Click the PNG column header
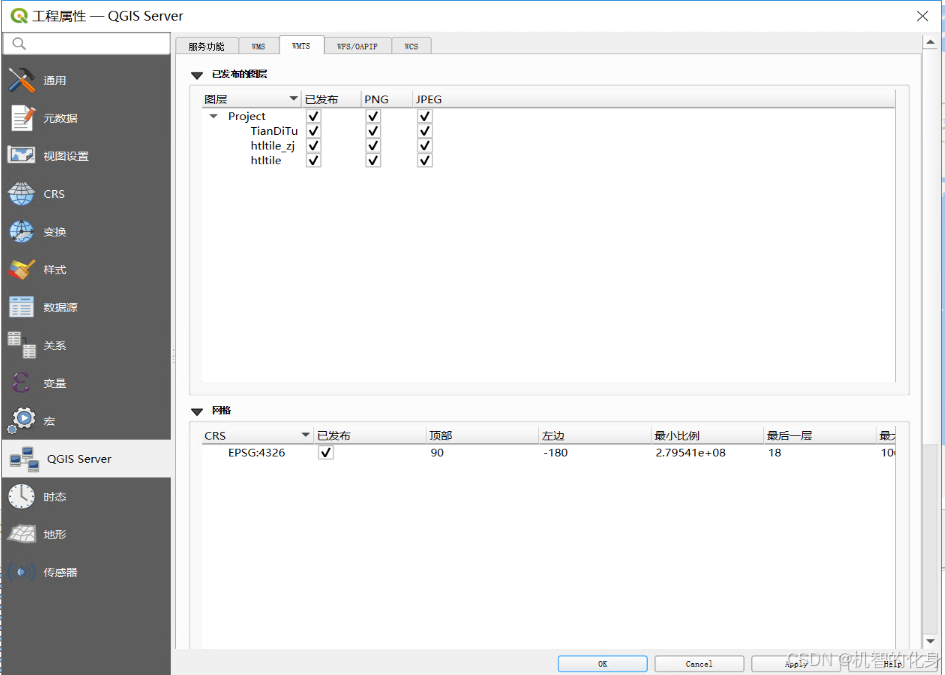Image resolution: width=945 pixels, height=675 pixels. tap(386, 99)
